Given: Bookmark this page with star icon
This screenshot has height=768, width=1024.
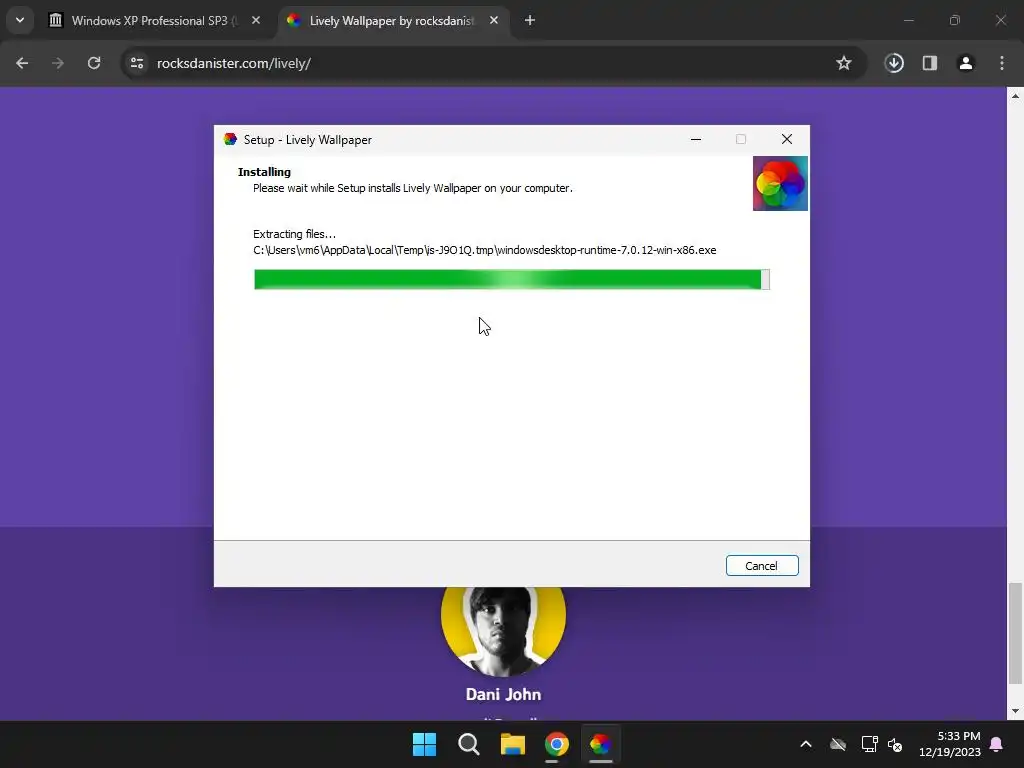Looking at the screenshot, I should 844,63.
